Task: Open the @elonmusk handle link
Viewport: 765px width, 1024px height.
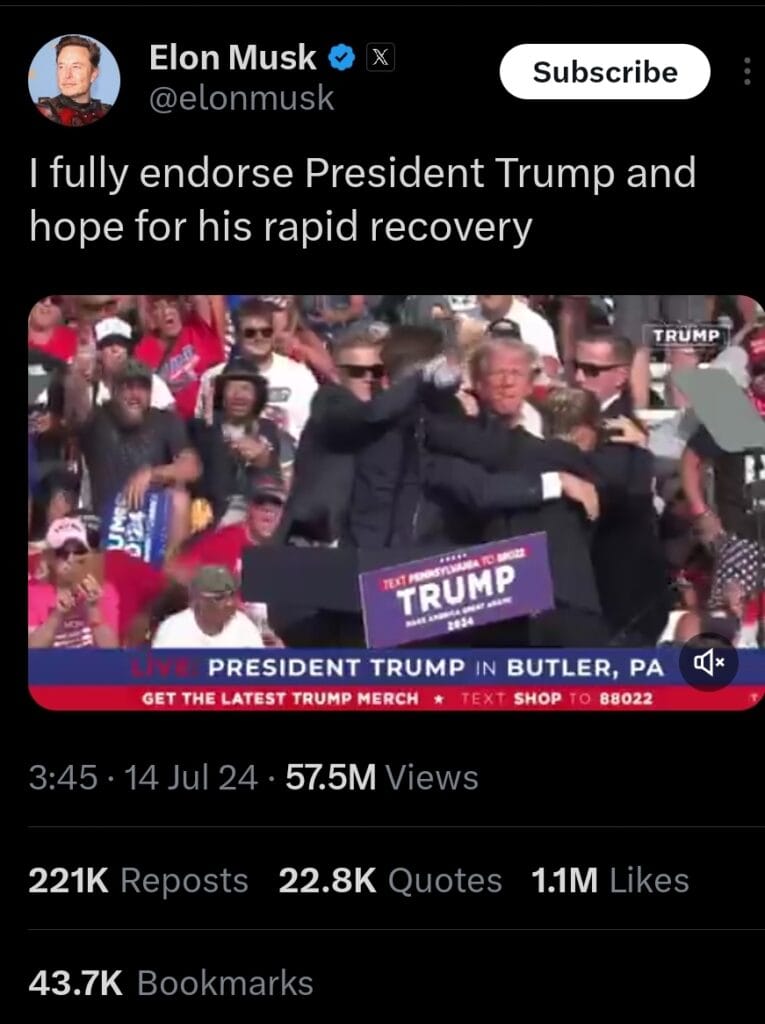Action: pos(242,99)
